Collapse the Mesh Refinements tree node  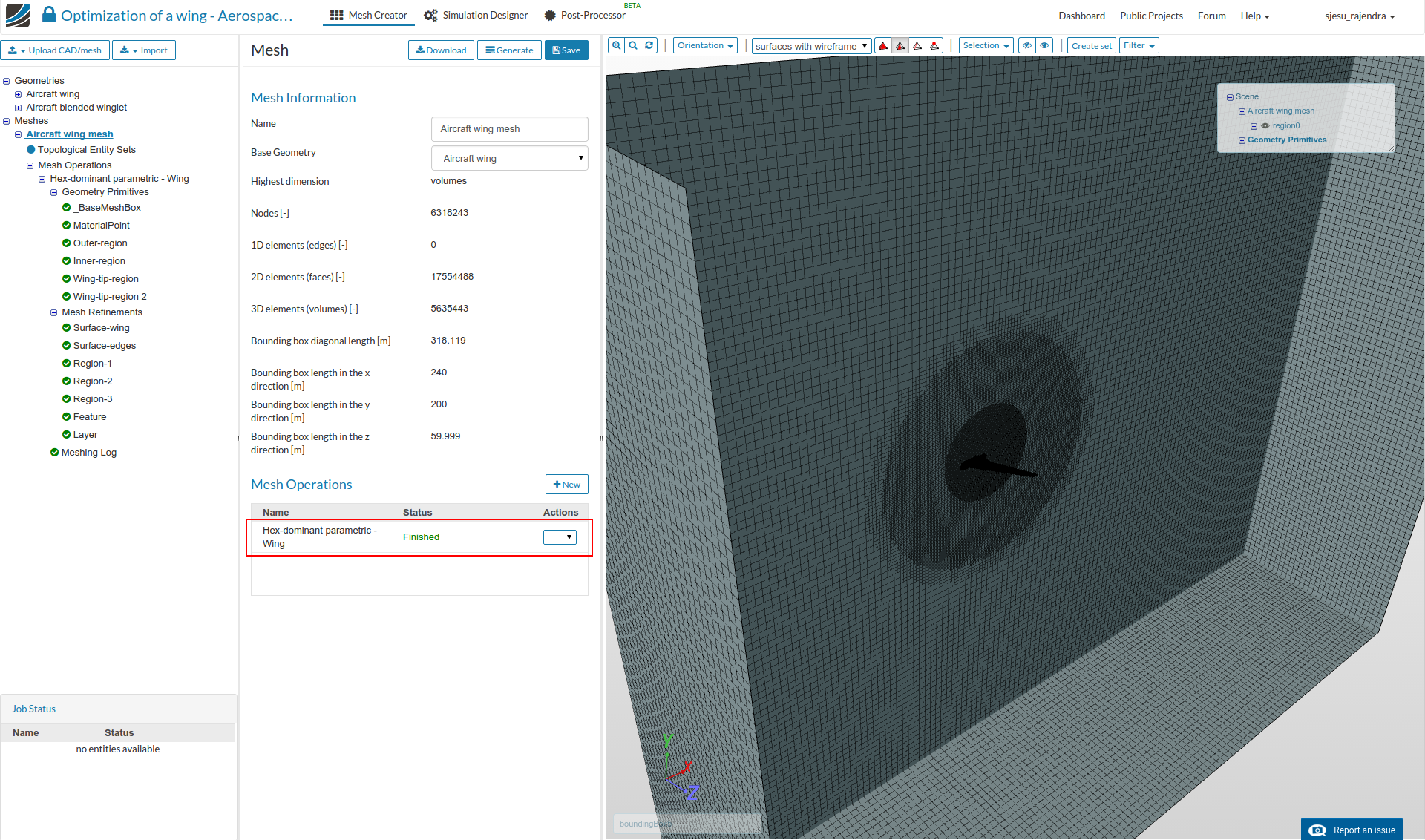pyautogui.click(x=53, y=313)
